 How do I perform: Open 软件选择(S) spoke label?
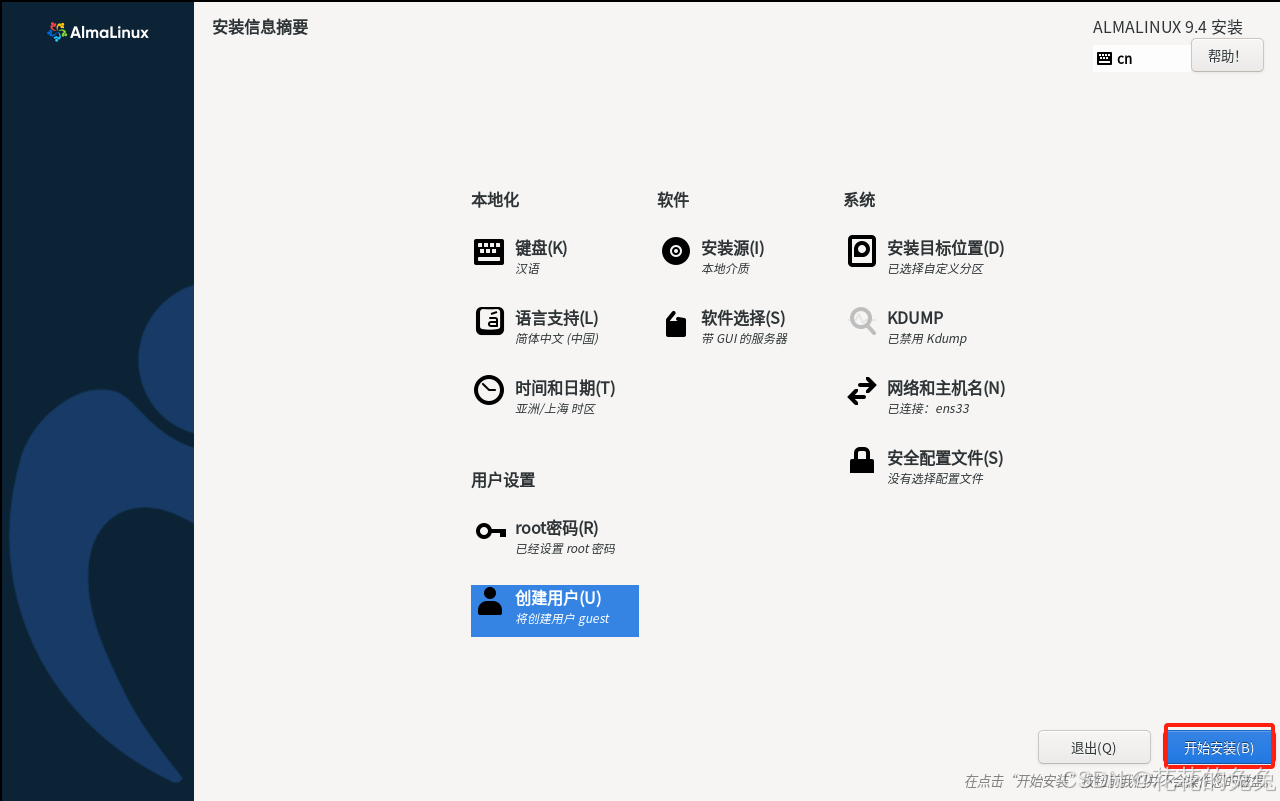pos(743,318)
